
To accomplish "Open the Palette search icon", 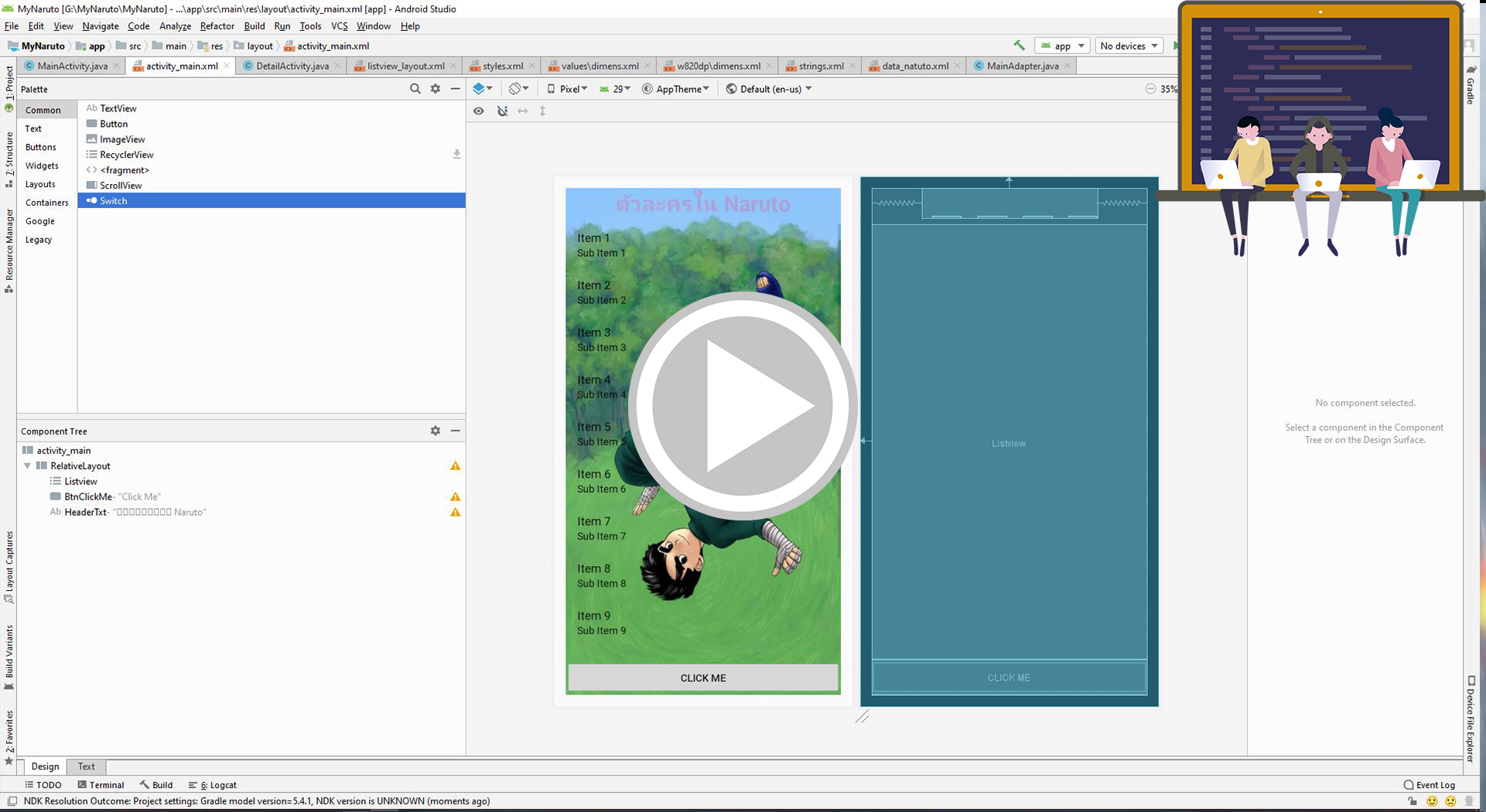I will pos(415,89).
